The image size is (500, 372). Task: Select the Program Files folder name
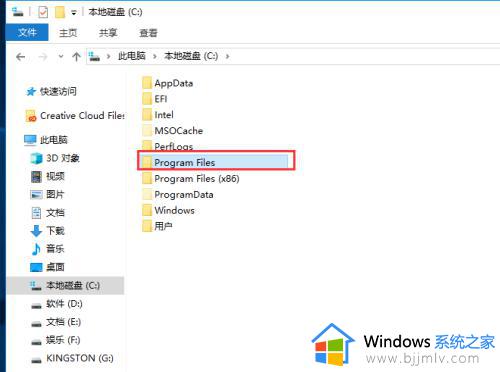coord(185,163)
